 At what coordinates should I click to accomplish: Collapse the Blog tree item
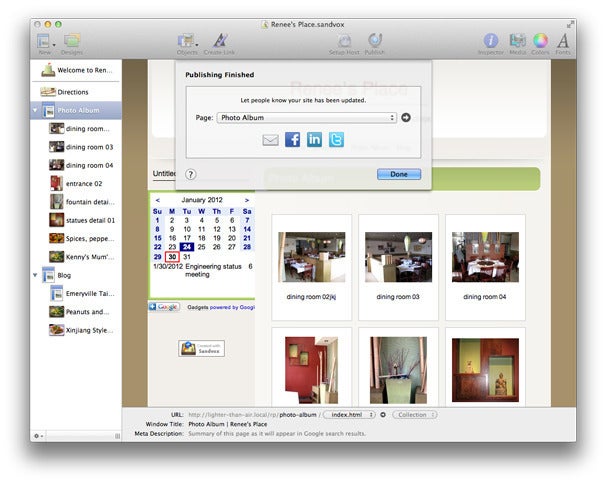(x=35, y=275)
